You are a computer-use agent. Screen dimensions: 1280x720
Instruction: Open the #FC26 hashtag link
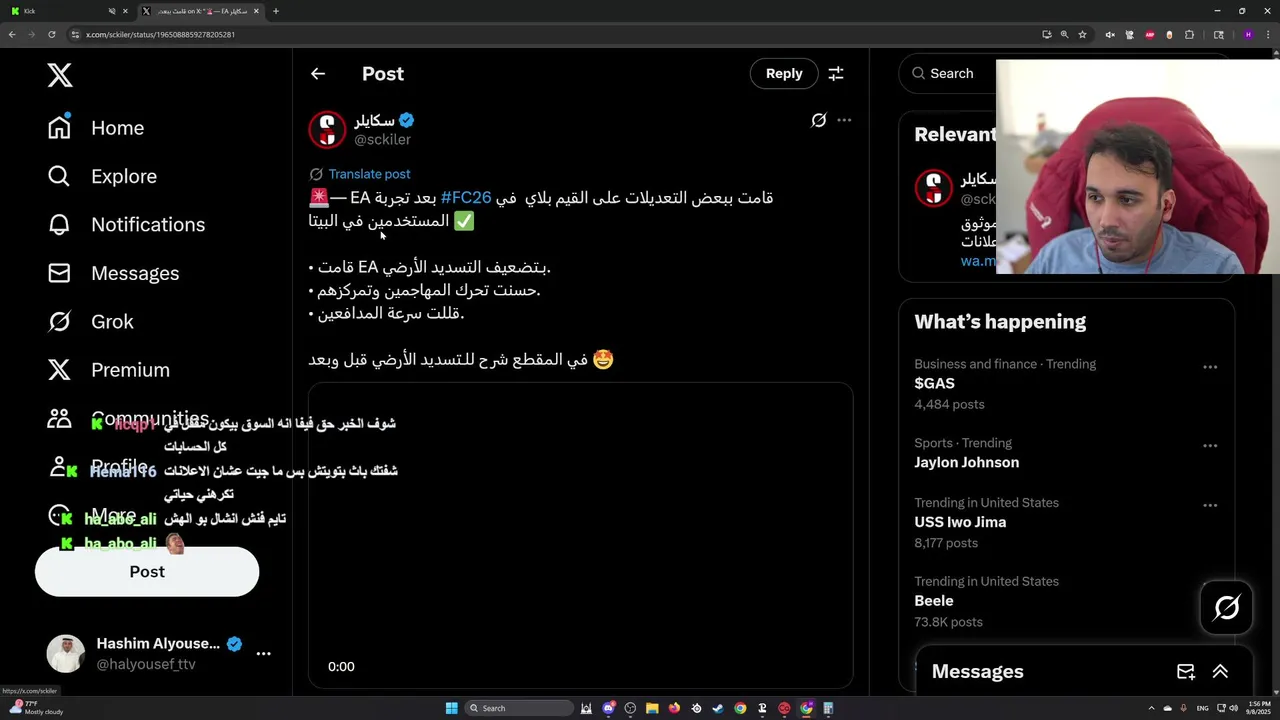point(466,197)
